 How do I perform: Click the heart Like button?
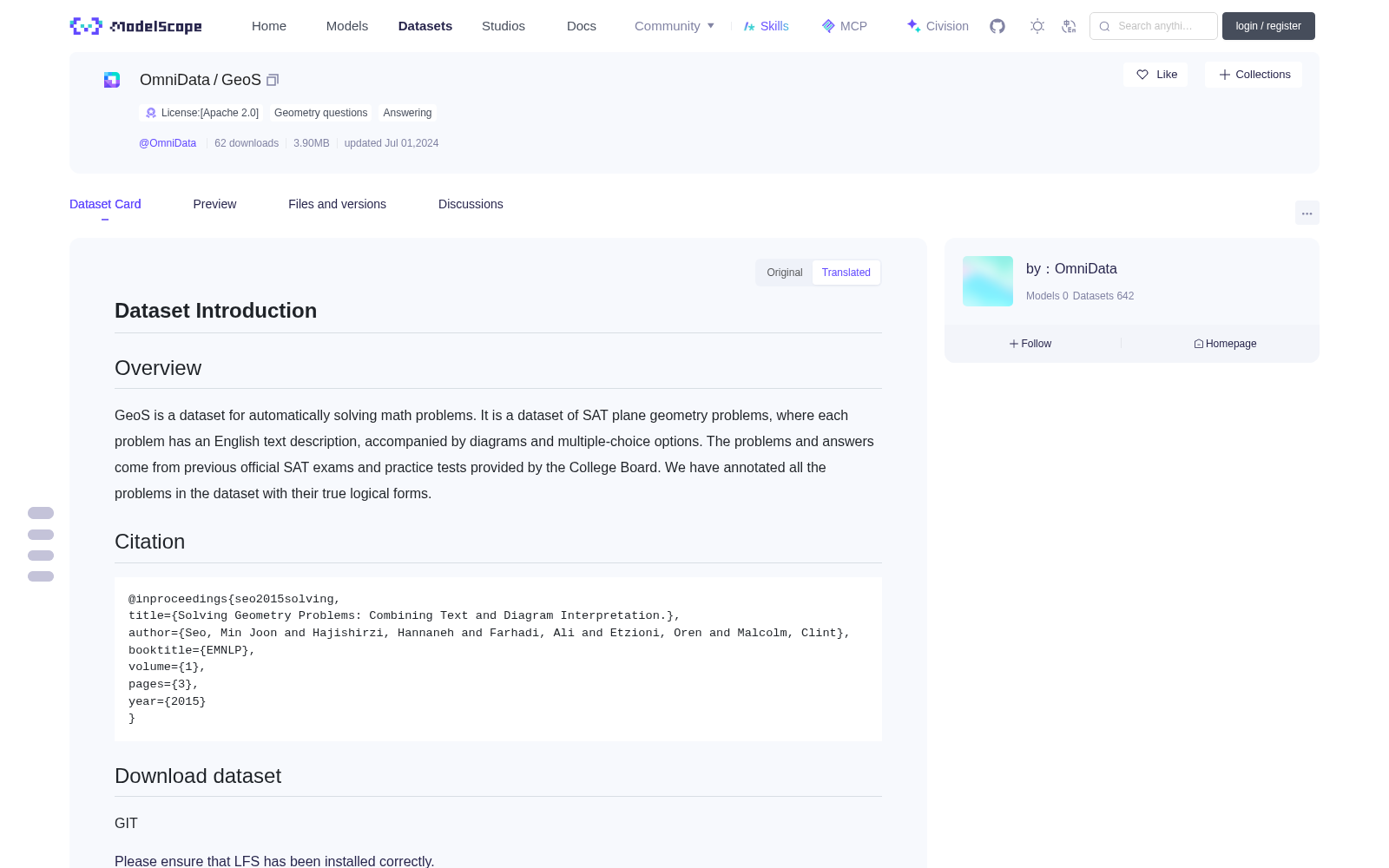pyautogui.click(x=1155, y=75)
